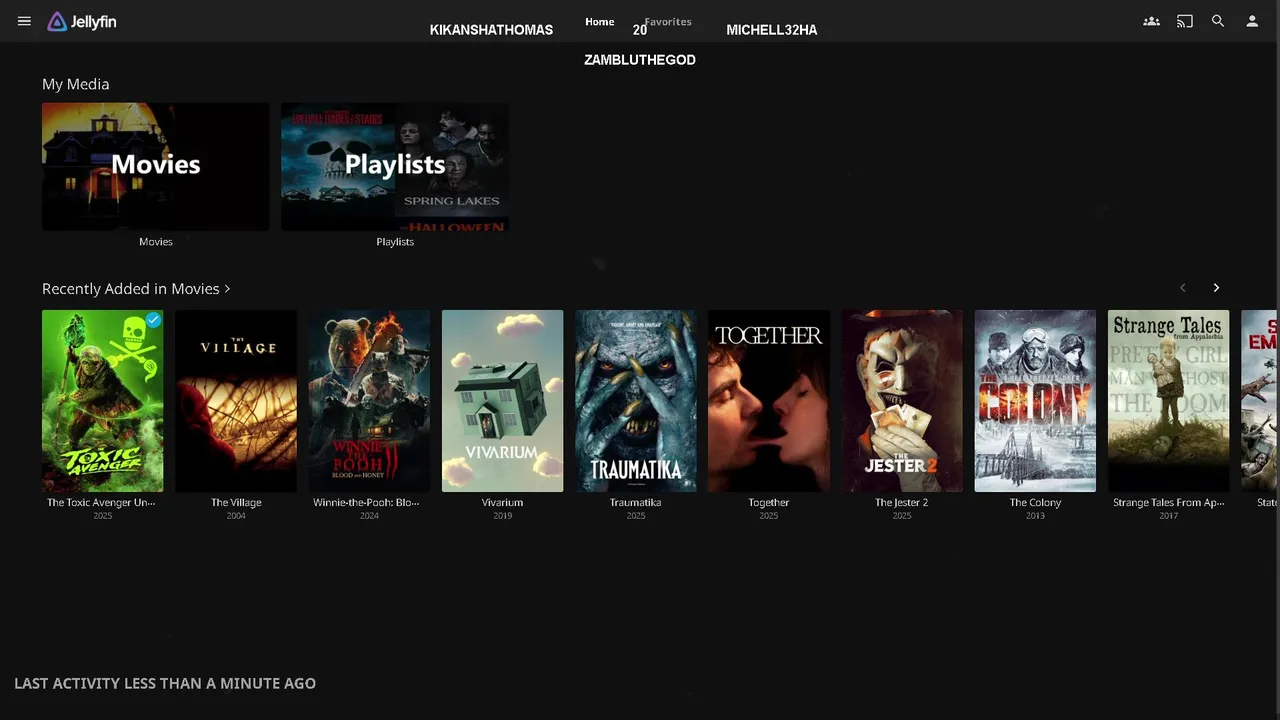Expand Recently Added in Movies section
Image resolution: width=1280 pixels, height=720 pixels.
tap(136, 288)
